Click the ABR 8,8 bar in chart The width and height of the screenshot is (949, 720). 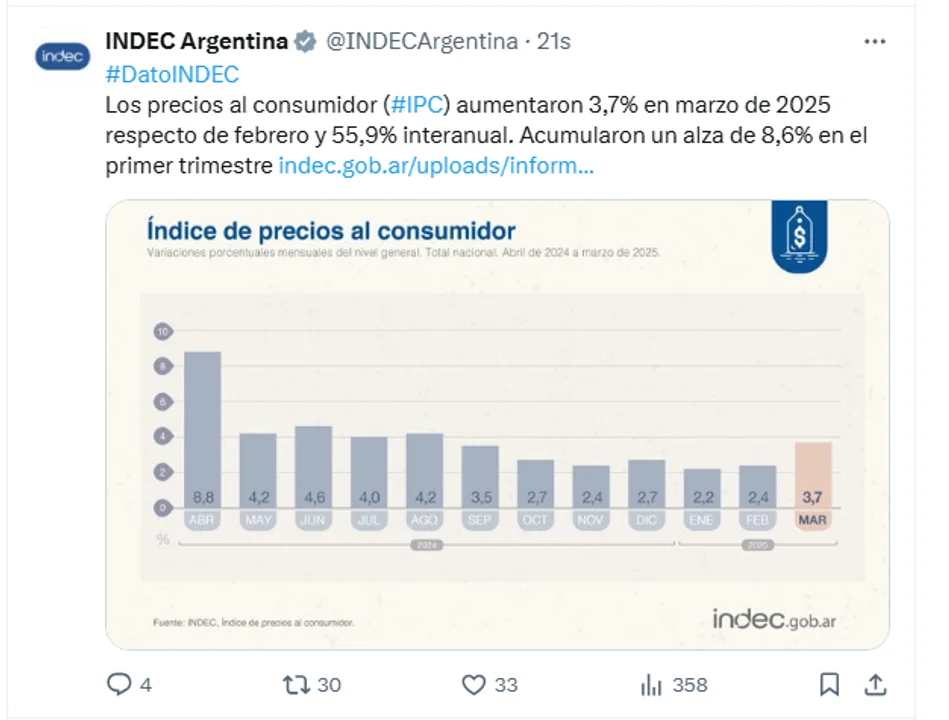pyautogui.click(x=202, y=432)
